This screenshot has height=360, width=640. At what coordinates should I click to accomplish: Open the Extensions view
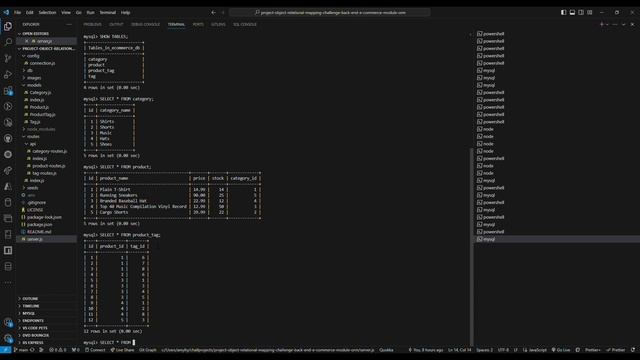[8, 91]
